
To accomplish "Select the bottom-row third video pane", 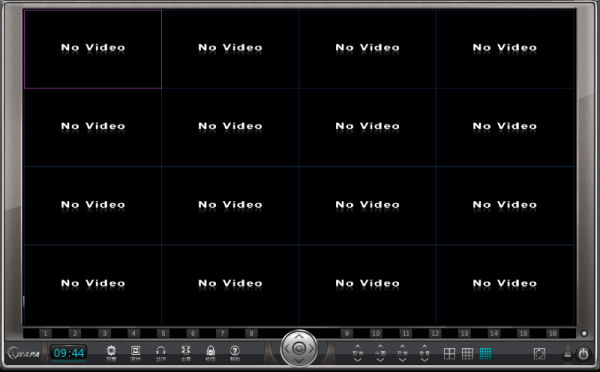I will [368, 285].
